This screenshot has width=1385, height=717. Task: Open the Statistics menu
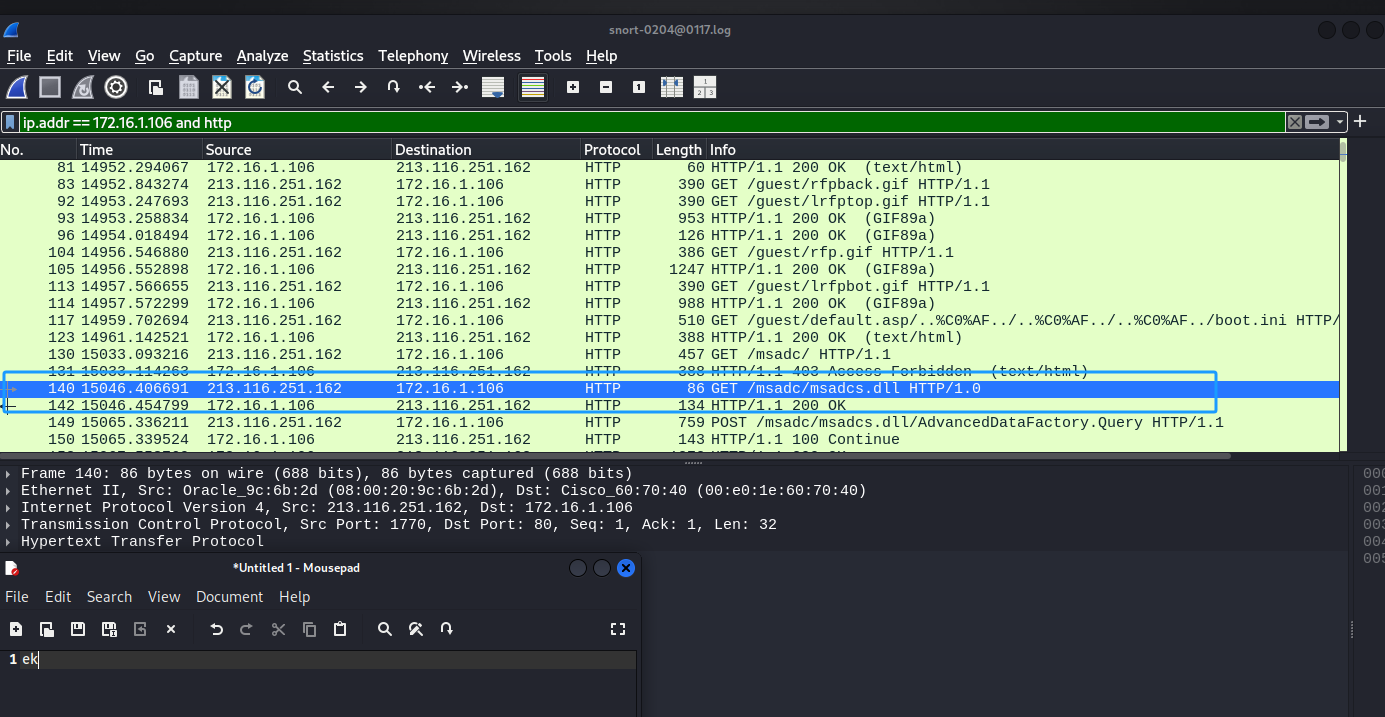click(333, 56)
